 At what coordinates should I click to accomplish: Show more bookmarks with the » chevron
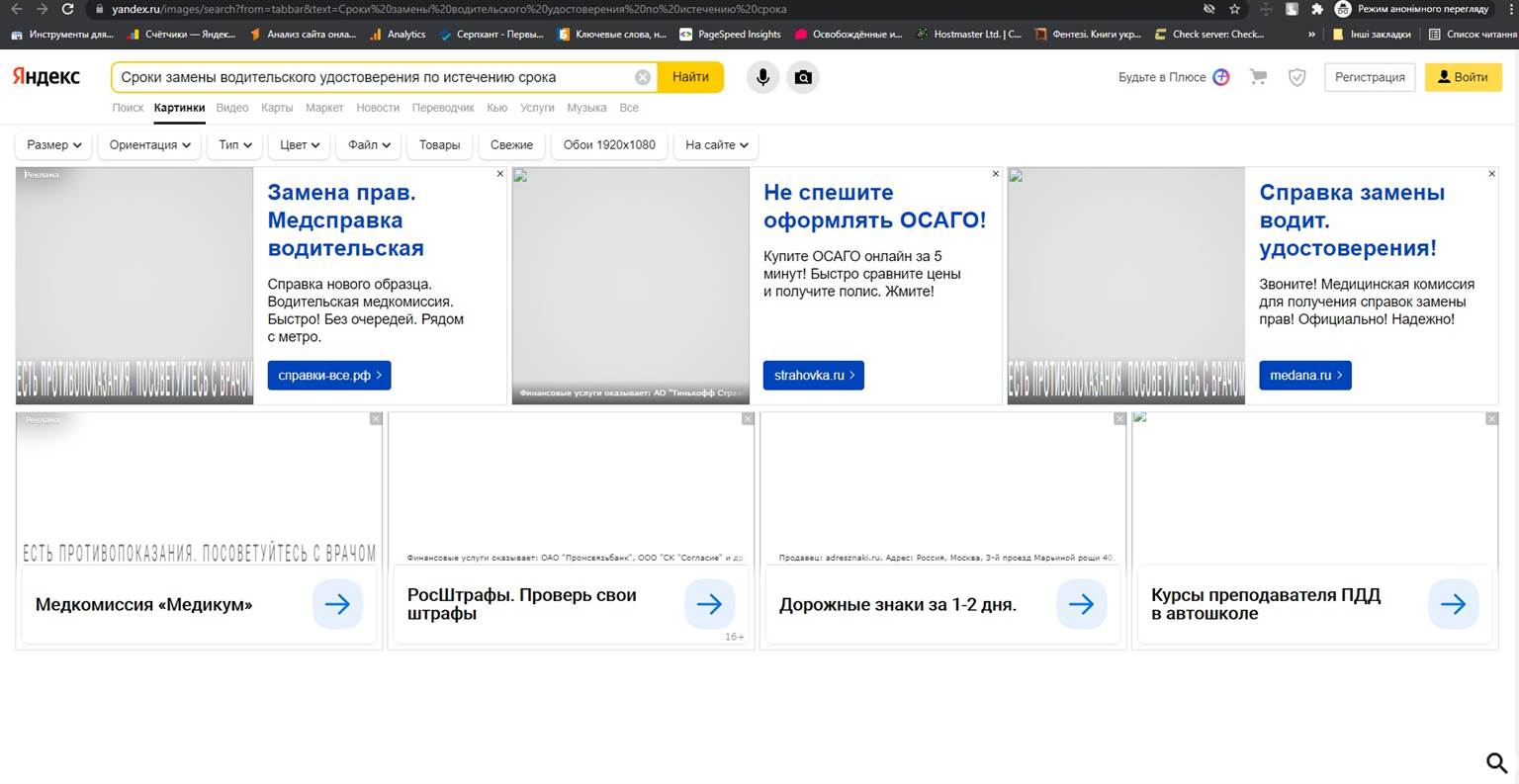click(1311, 34)
